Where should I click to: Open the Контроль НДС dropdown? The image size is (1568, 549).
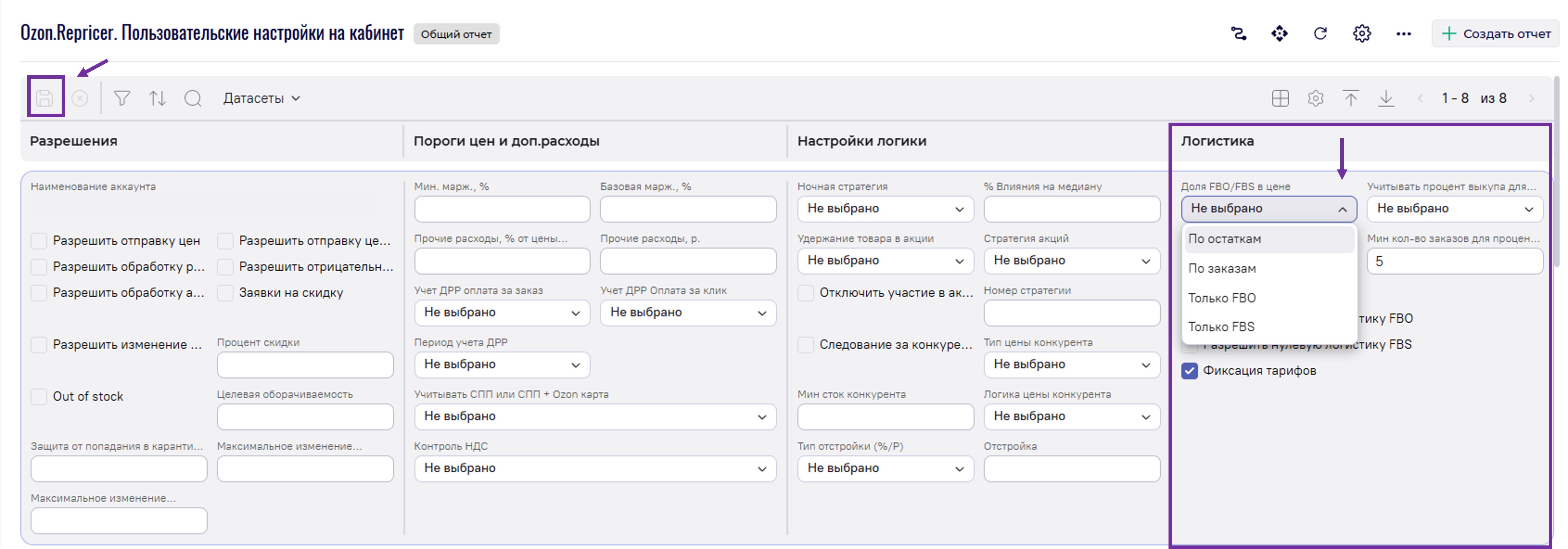tap(595, 468)
